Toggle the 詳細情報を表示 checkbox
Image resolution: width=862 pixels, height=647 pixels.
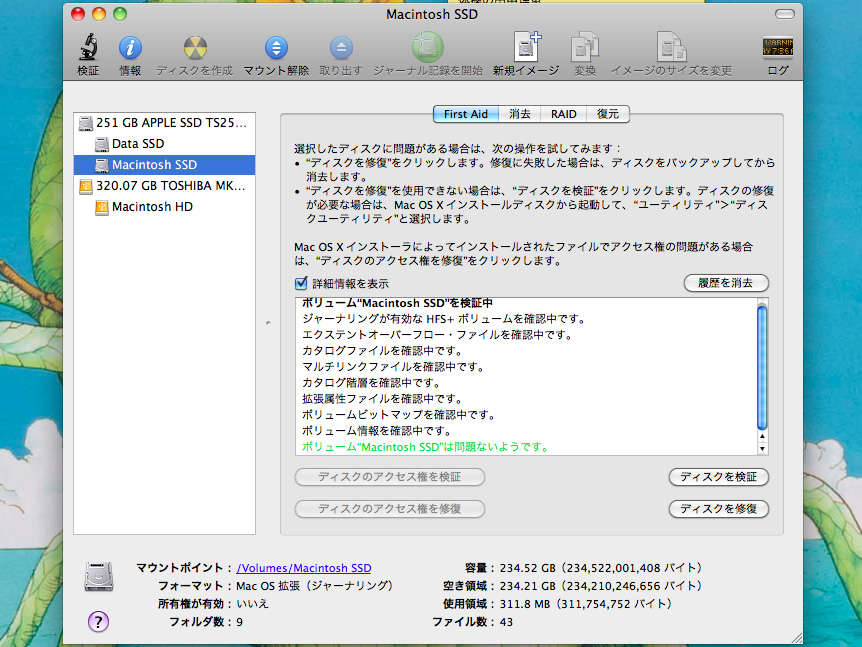coord(301,283)
